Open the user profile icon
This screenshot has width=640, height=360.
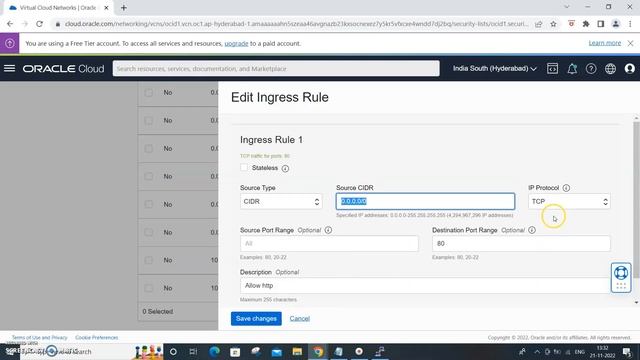pos(629,69)
